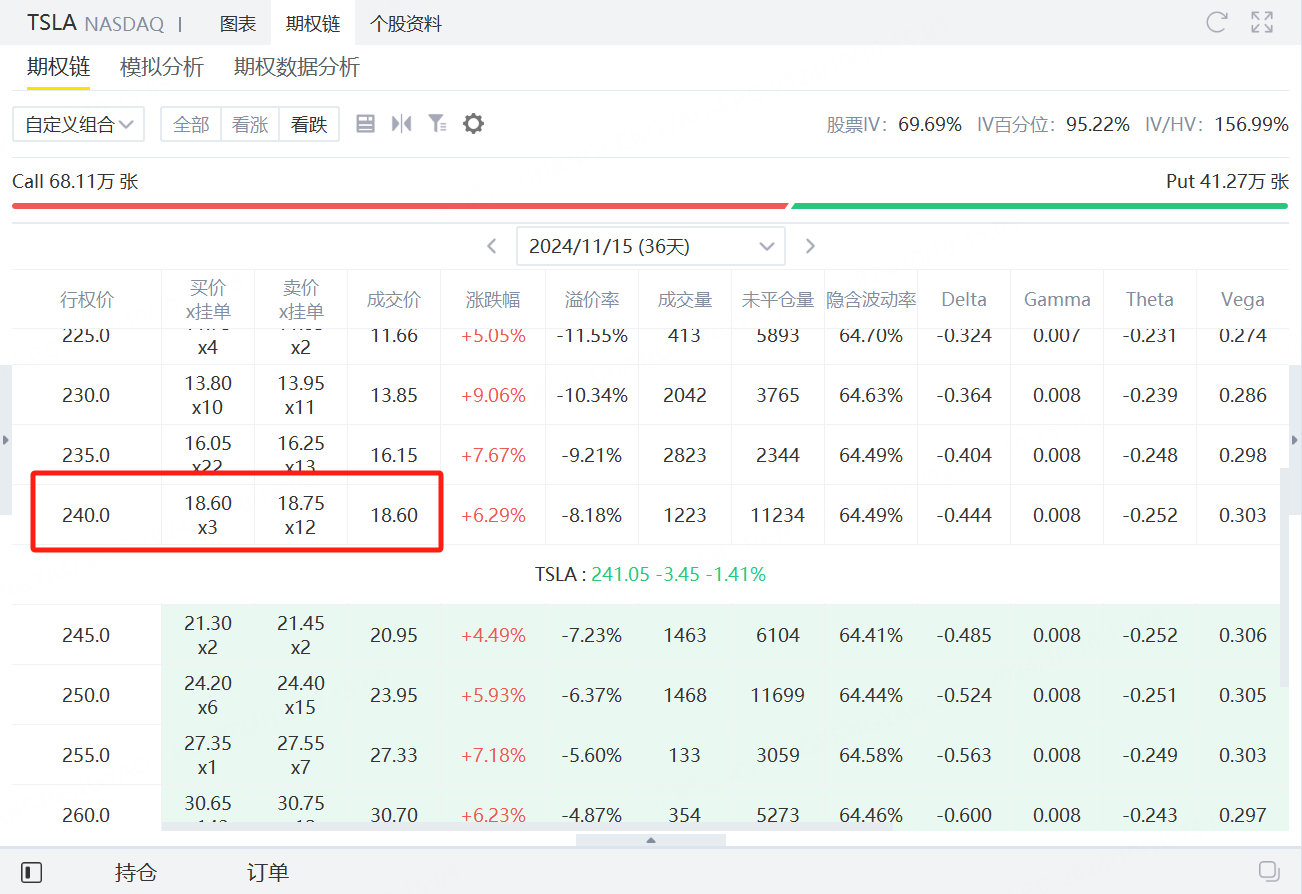1302x894 pixels.
Task: Refresh the options chain data
Action: [1216, 22]
